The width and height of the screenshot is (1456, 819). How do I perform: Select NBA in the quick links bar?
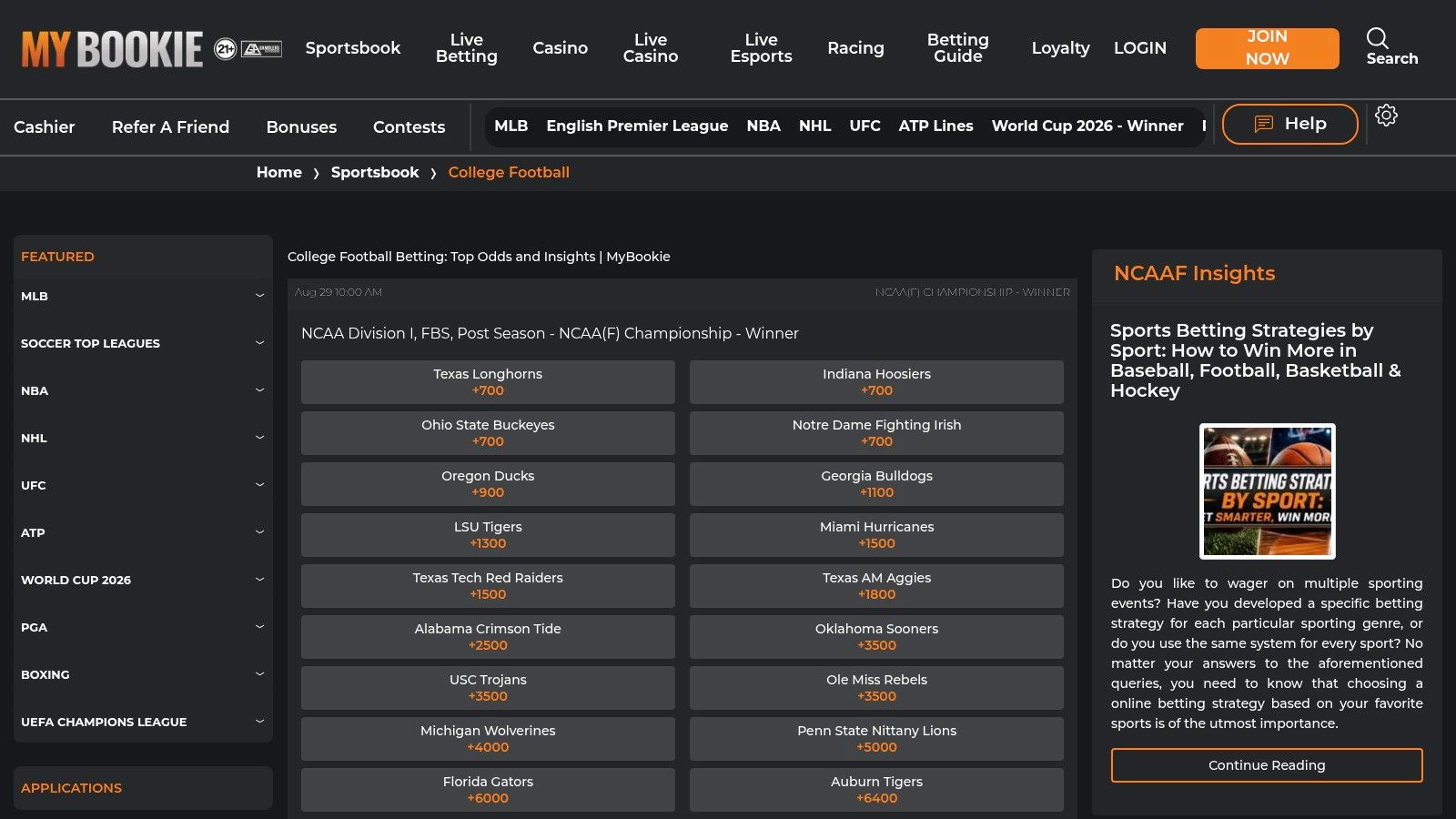point(763,126)
